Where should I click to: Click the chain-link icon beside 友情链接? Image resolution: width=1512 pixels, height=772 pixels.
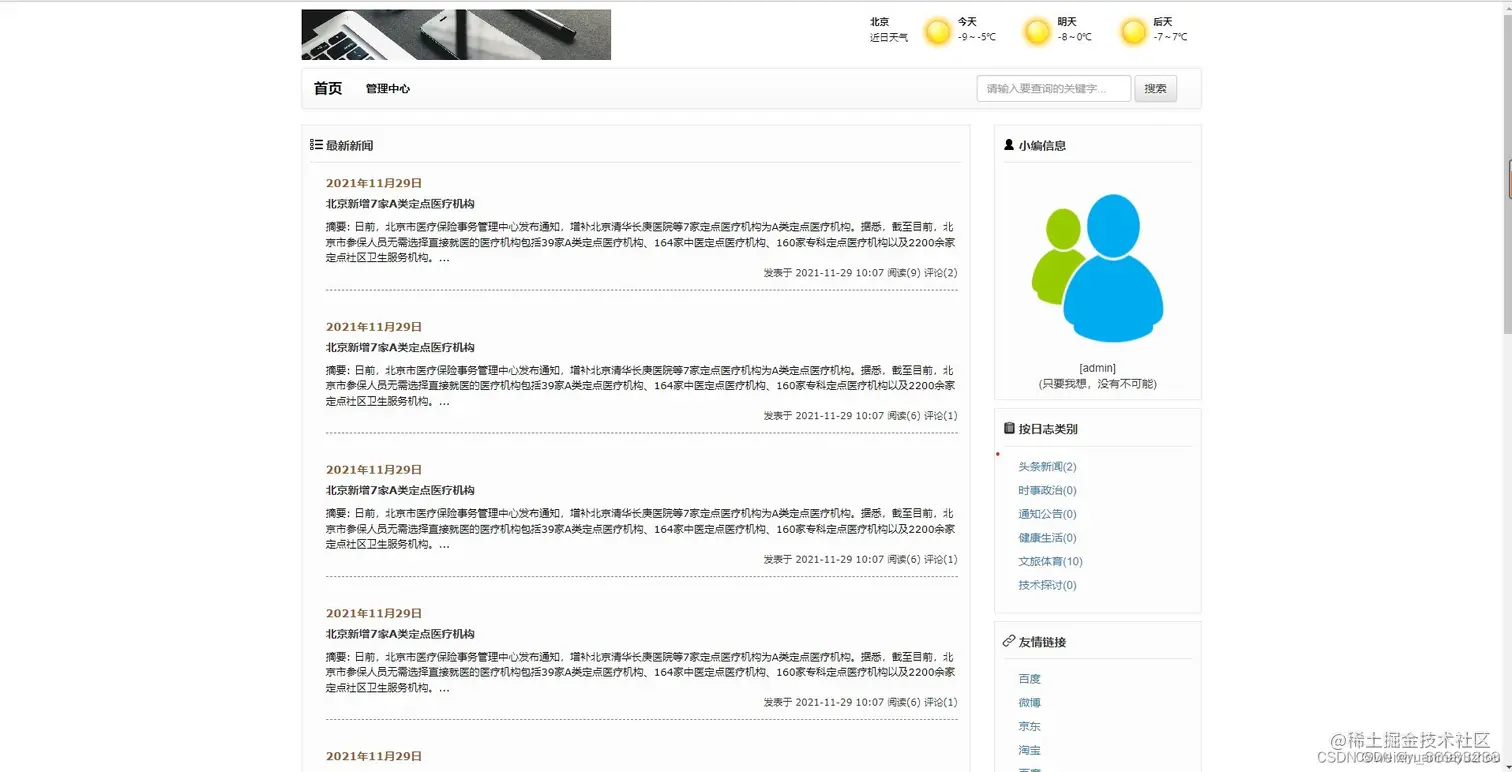click(x=1009, y=641)
